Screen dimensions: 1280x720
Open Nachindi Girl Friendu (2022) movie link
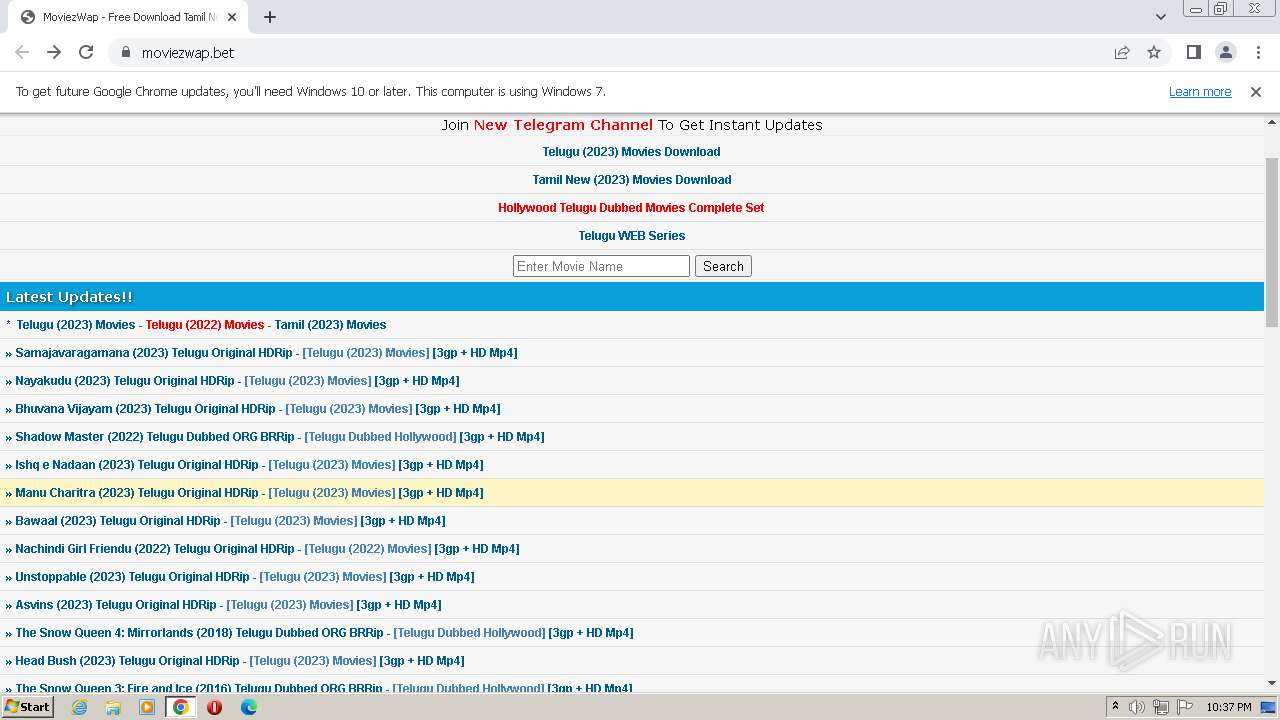155,549
